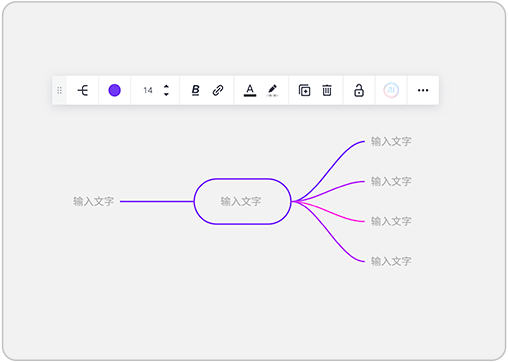Select the topmost right branch 输入文字
Viewport: 508px width, 362px height.
tap(391, 141)
